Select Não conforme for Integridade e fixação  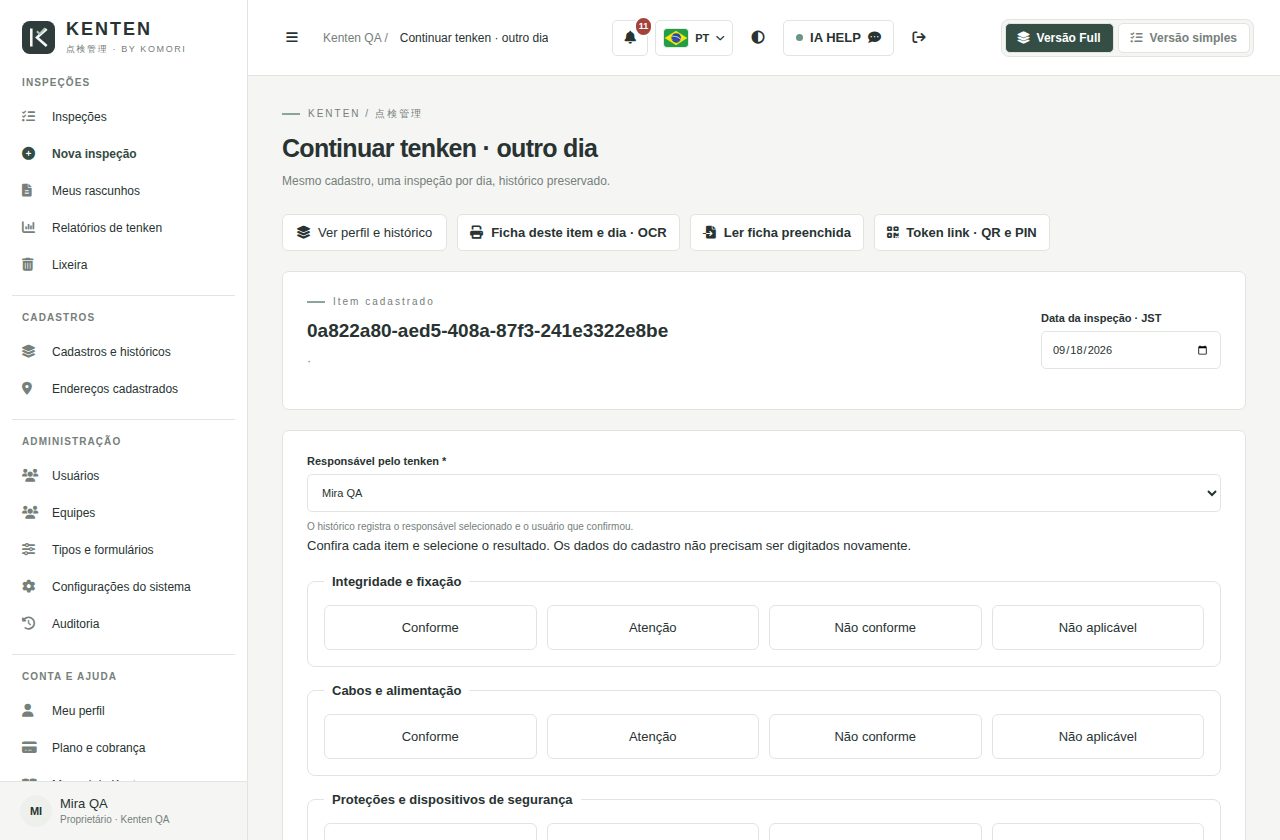[875, 628]
